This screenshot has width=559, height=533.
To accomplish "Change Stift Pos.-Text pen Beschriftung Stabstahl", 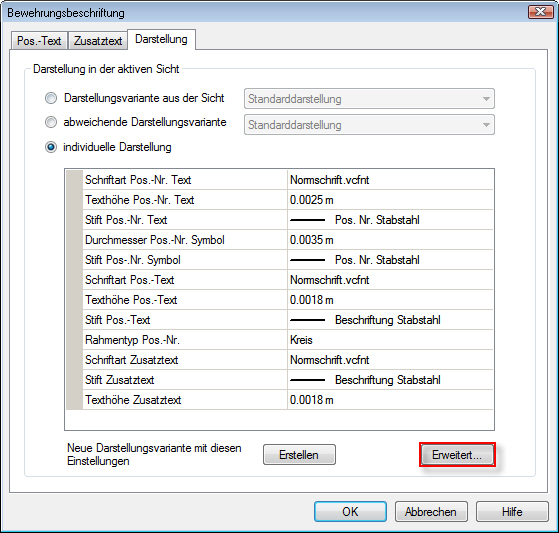I will coord(390,319).
